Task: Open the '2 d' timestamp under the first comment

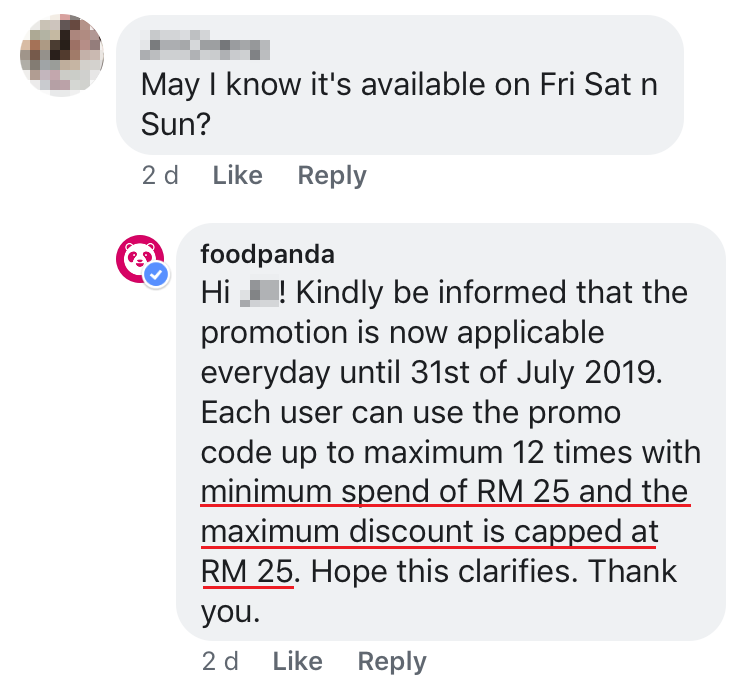Action: pos(160,176)
